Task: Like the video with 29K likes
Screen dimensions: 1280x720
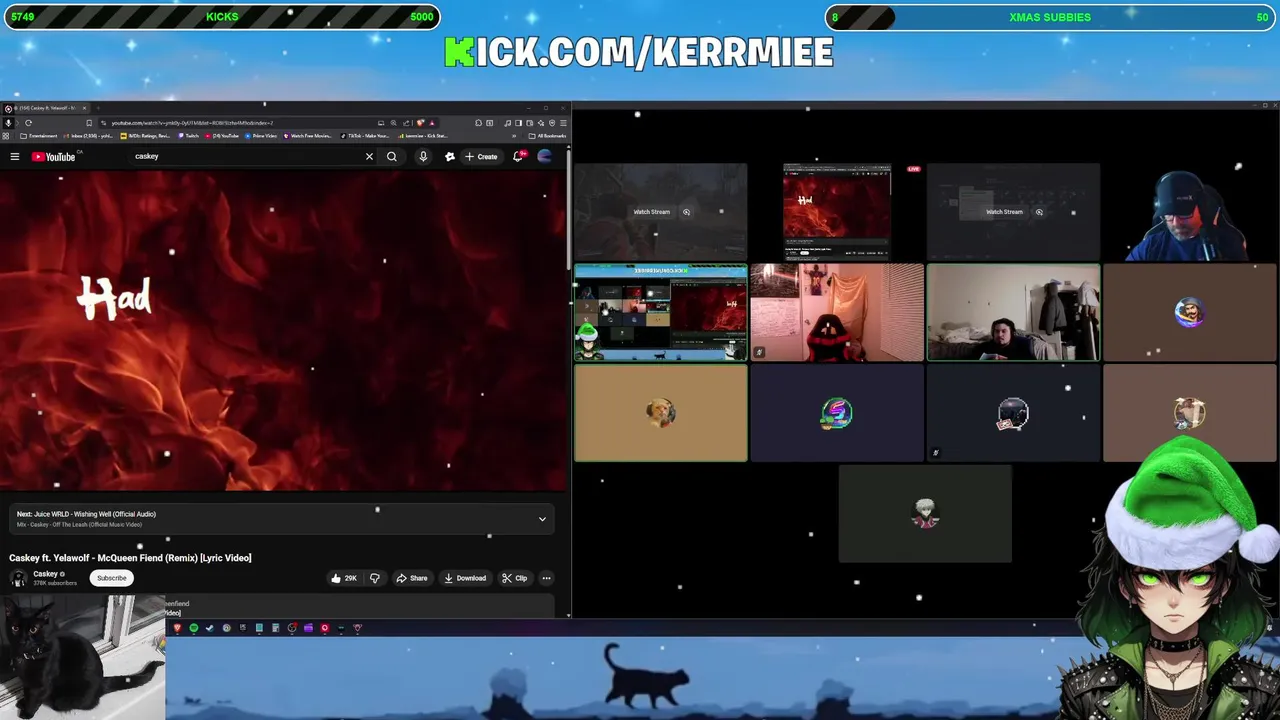Action: click(x=344, y=578)
